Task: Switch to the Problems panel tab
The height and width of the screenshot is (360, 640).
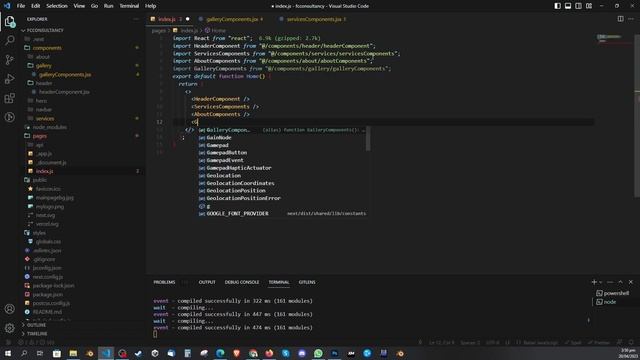Action: point(164,282)
